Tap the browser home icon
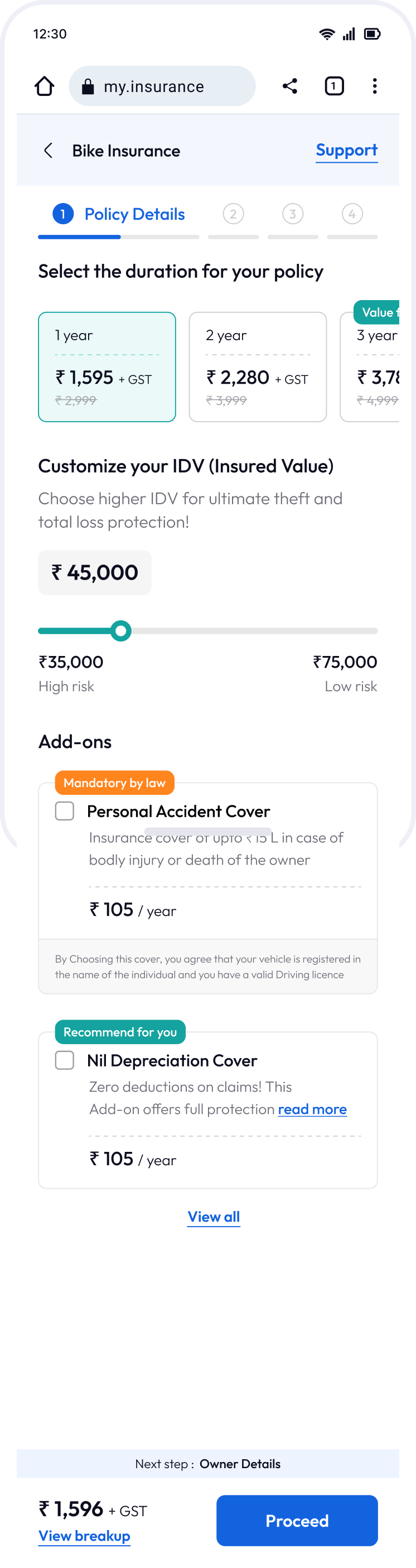The width and height of the screenshot is (416, 1568). click(x=45, y=86)
